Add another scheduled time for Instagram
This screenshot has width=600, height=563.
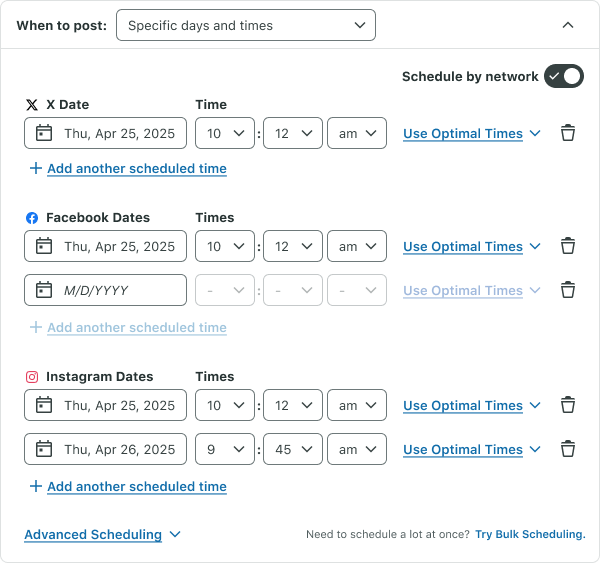pos(136,486)
